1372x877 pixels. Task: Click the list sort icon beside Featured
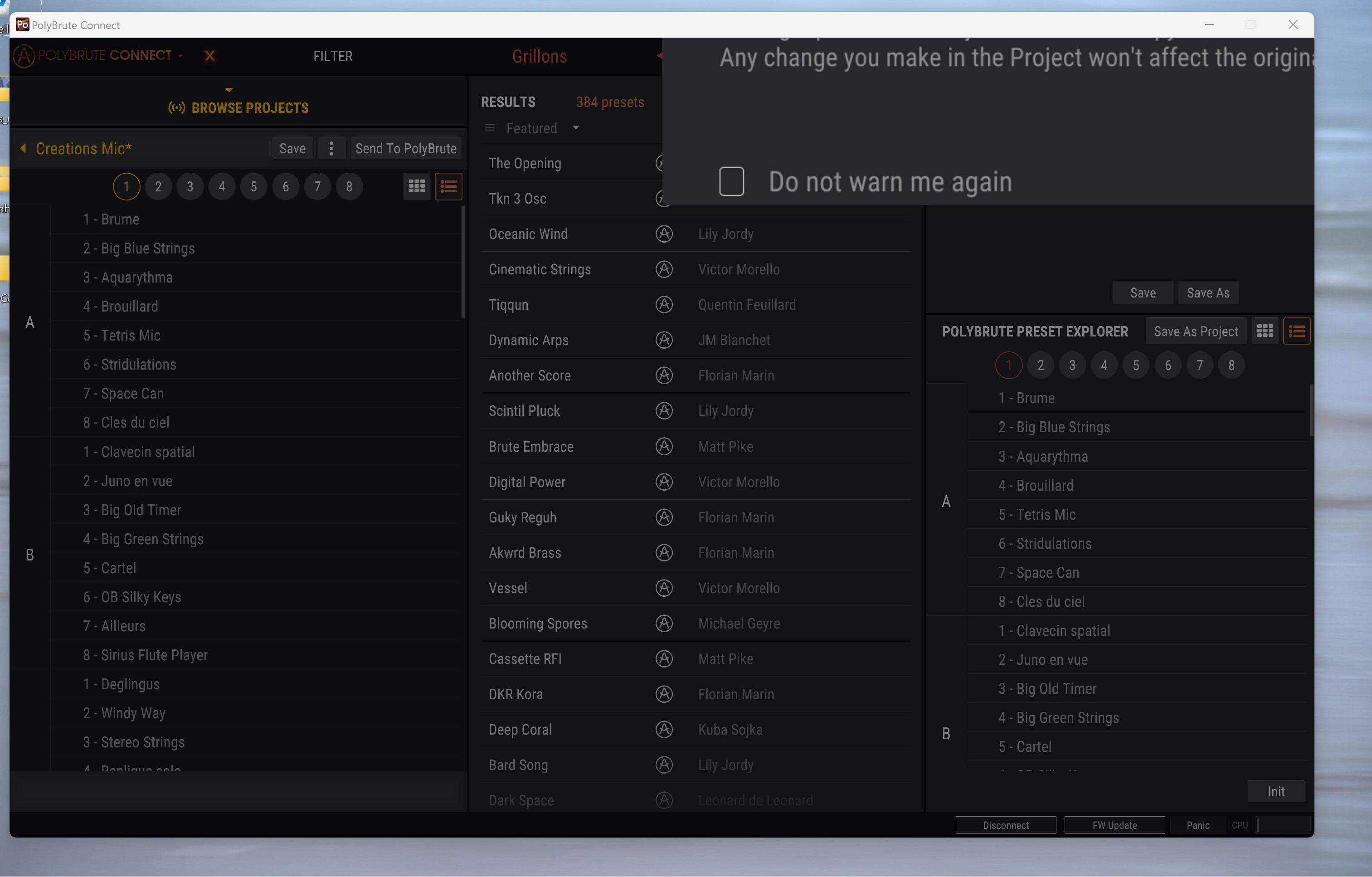pyautogui.click(x=489, y=128)
